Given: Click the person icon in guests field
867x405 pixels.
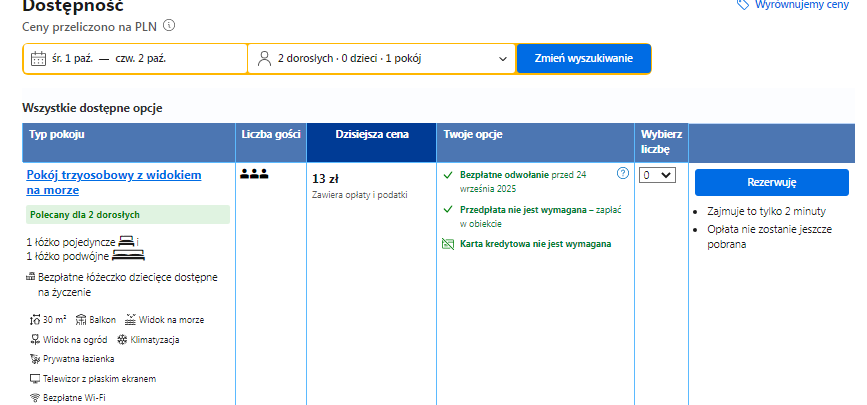Looking at the screenshot, I should coord(265,58).
